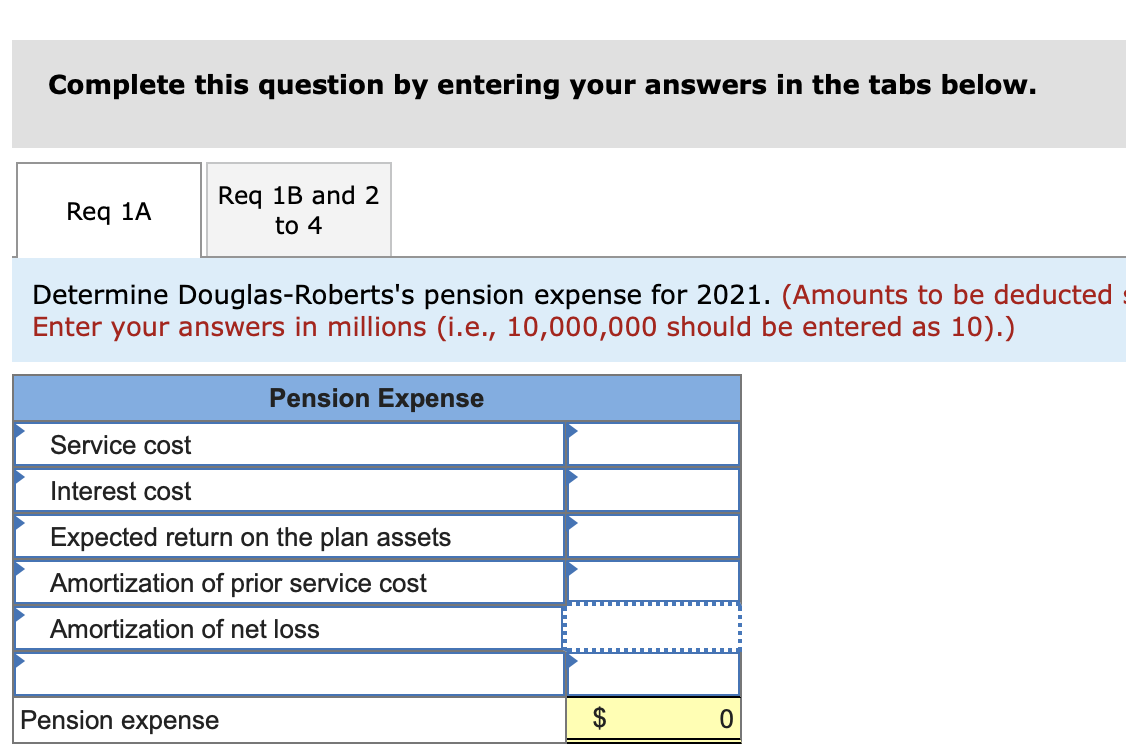Screen dimensions: 1126x752
Task: Switch to the Req 1B and 2 to 4 tab
Action: pos(297,209)
